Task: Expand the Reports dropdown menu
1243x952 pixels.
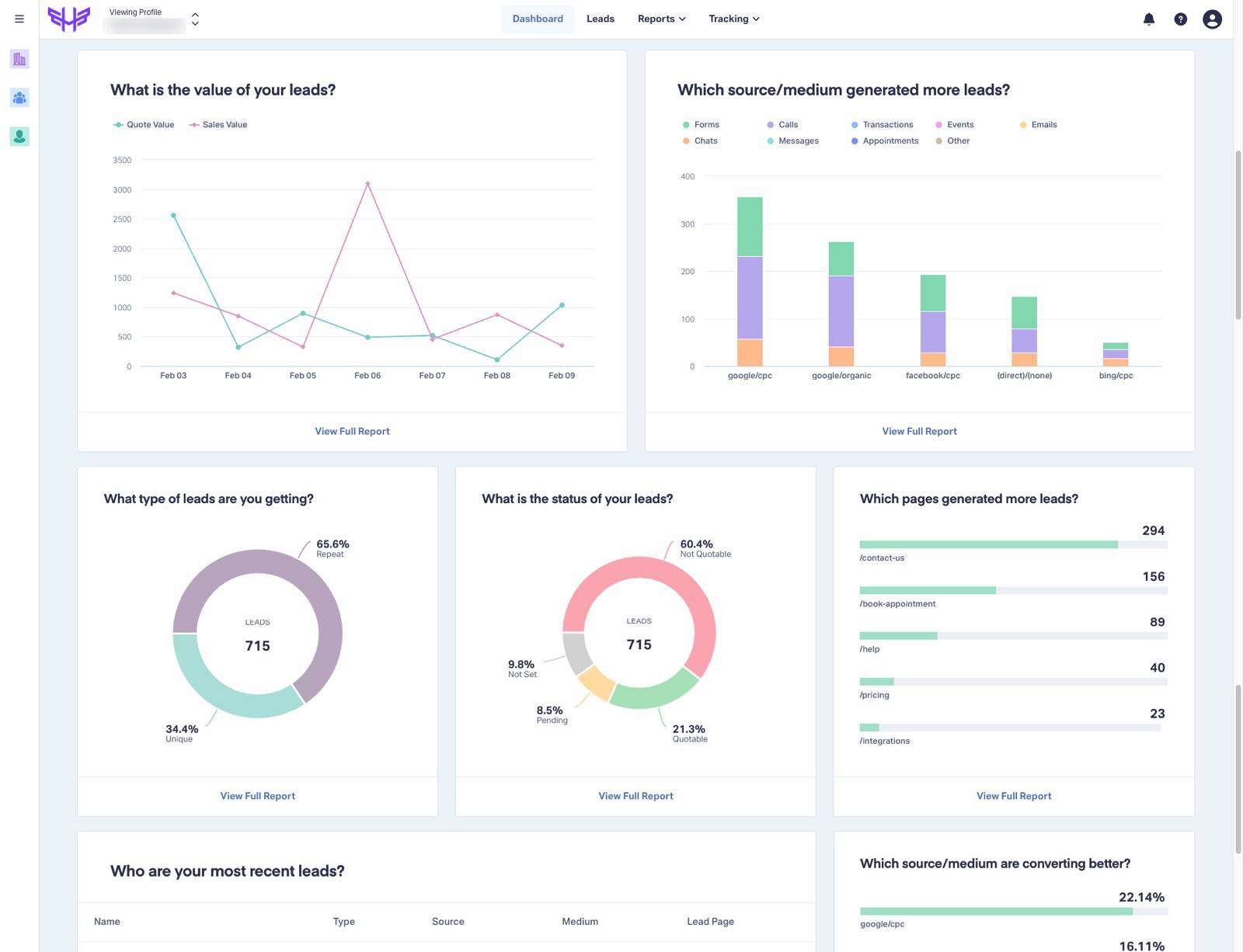Action: (x=661, y=19)
